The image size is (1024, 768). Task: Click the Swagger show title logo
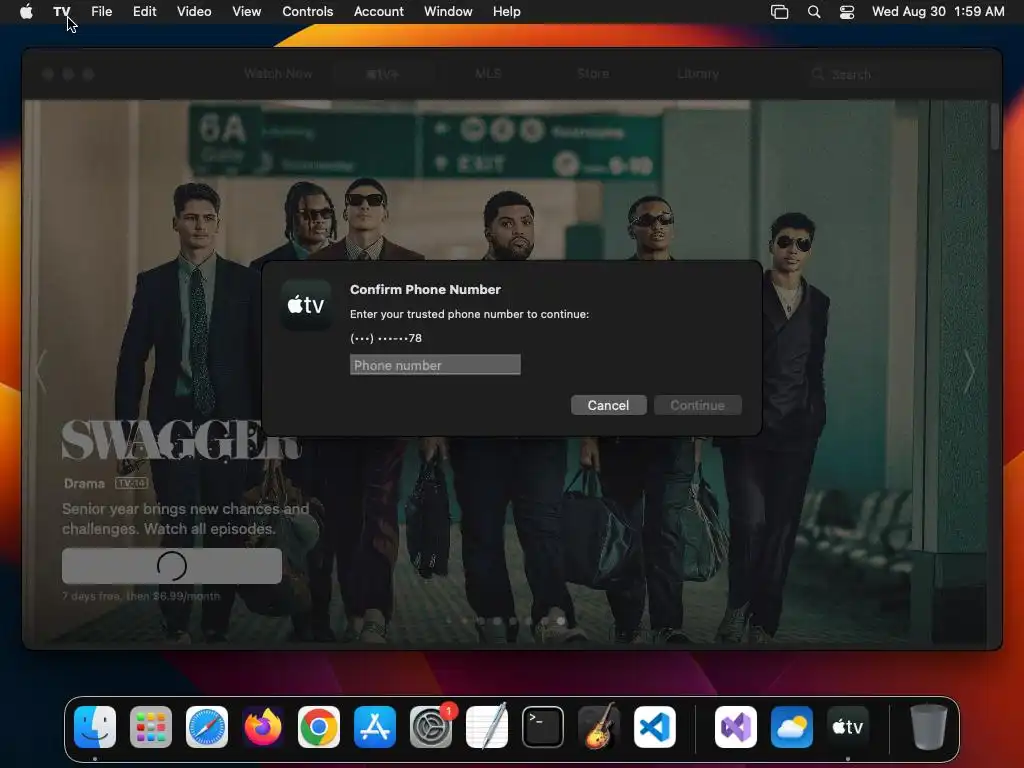181,440
